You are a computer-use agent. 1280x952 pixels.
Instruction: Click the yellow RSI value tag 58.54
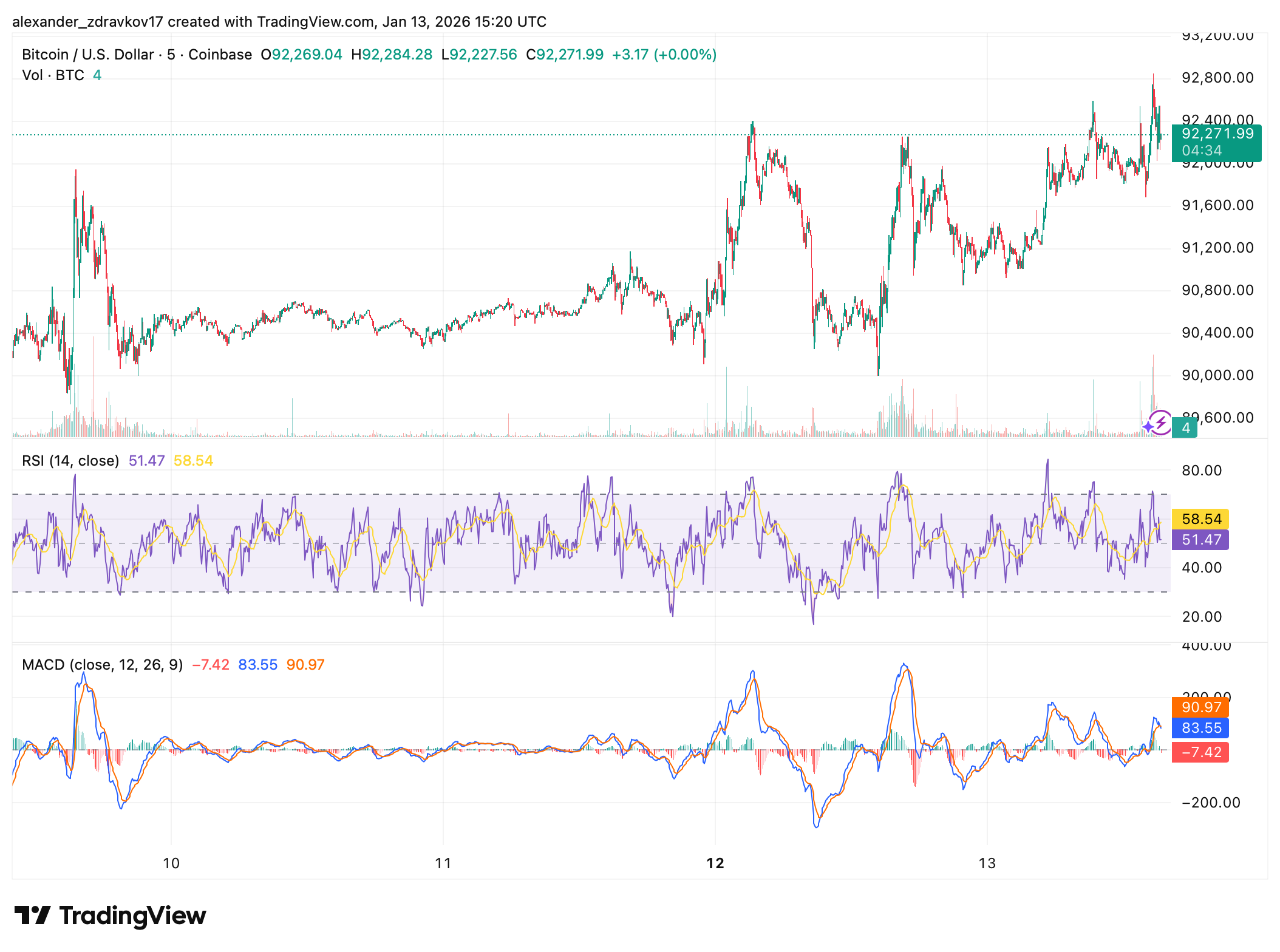[x=1200, y=519]
